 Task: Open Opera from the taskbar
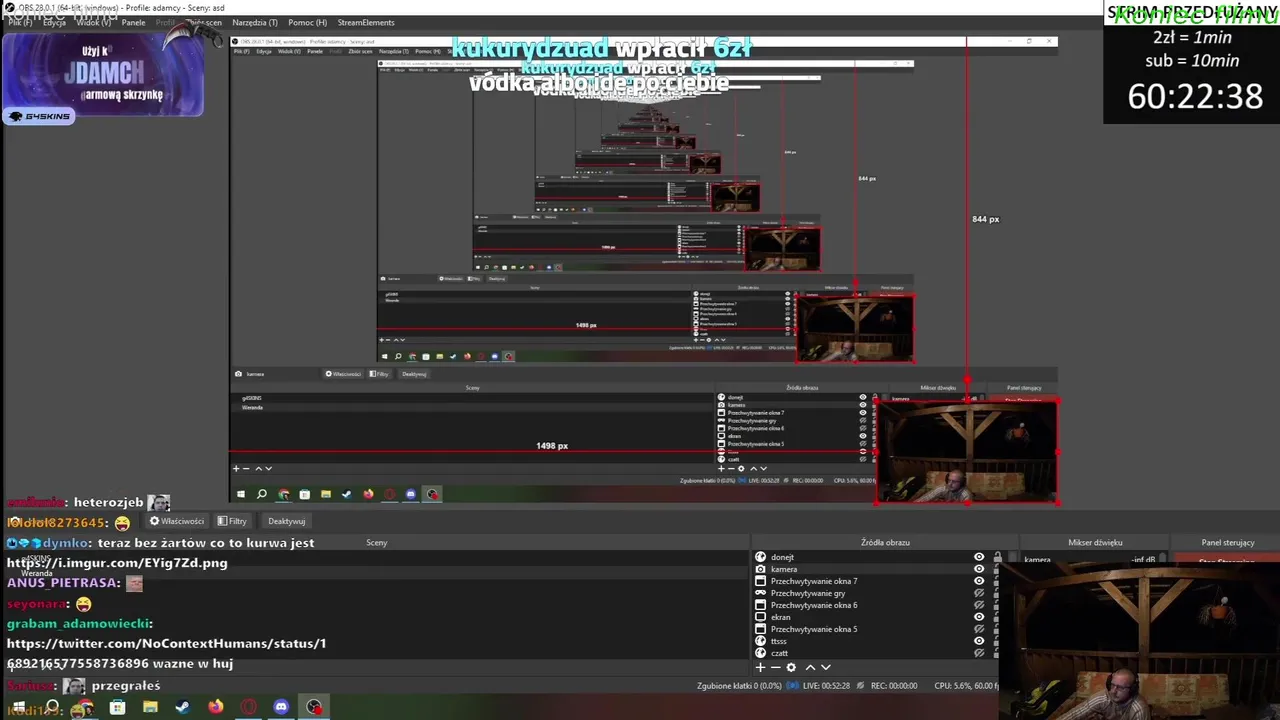coord(248,707)
